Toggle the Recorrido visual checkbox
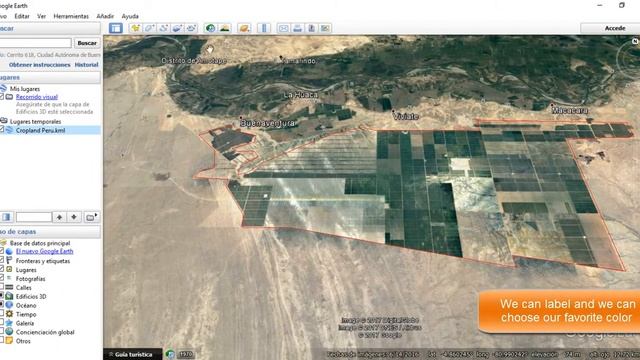640x360 pixels. pos(2,97)
